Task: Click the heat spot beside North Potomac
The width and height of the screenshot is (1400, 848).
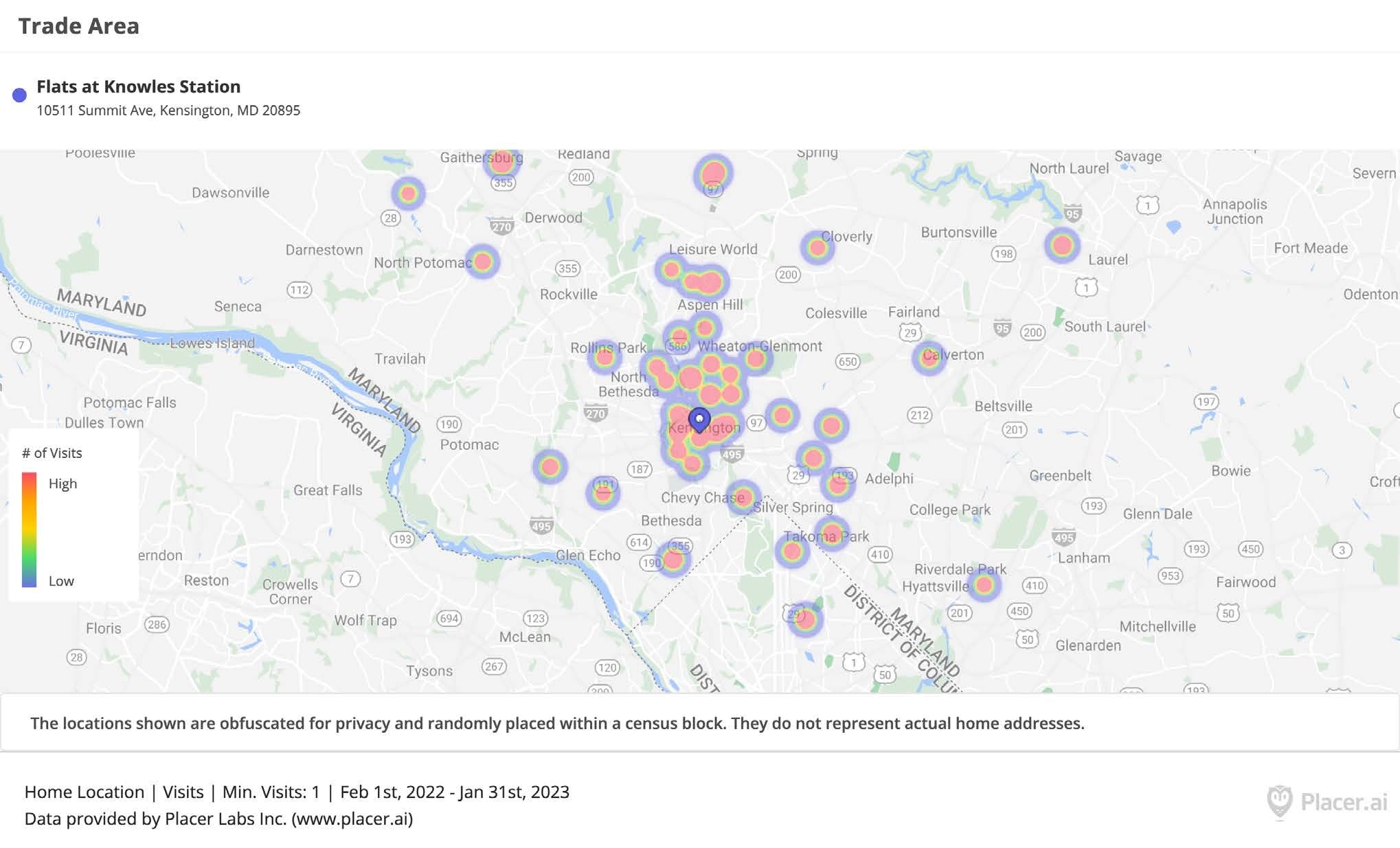Action: coord(482,262)
